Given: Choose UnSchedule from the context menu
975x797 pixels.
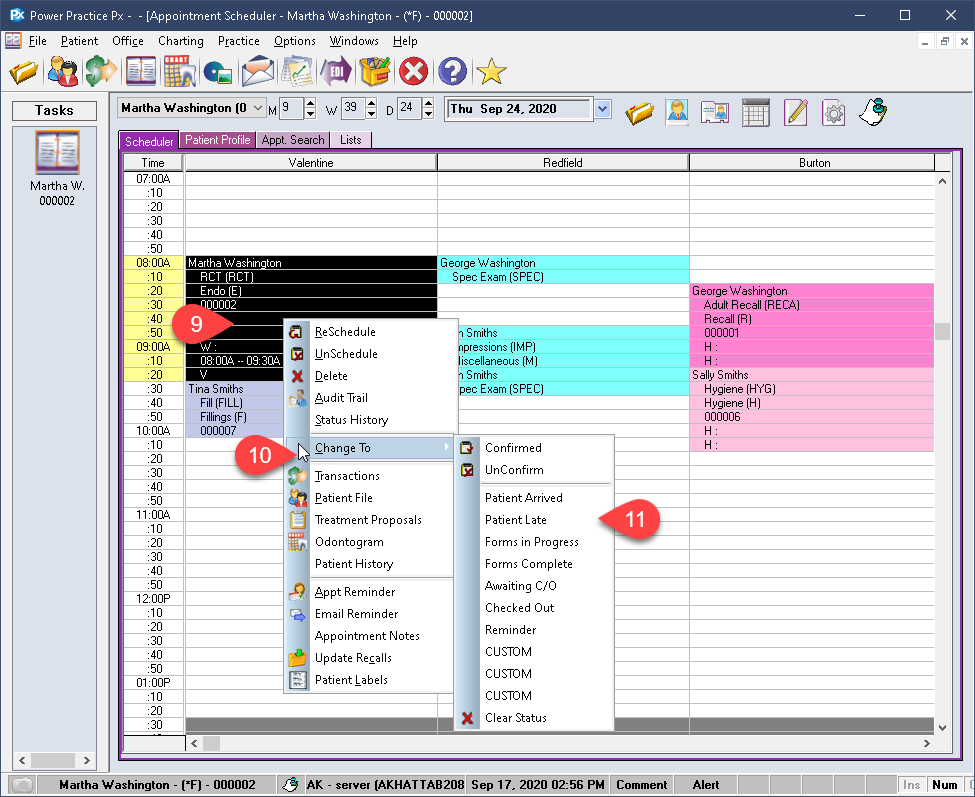Looking at the screenshot, I should pos(346,354).
